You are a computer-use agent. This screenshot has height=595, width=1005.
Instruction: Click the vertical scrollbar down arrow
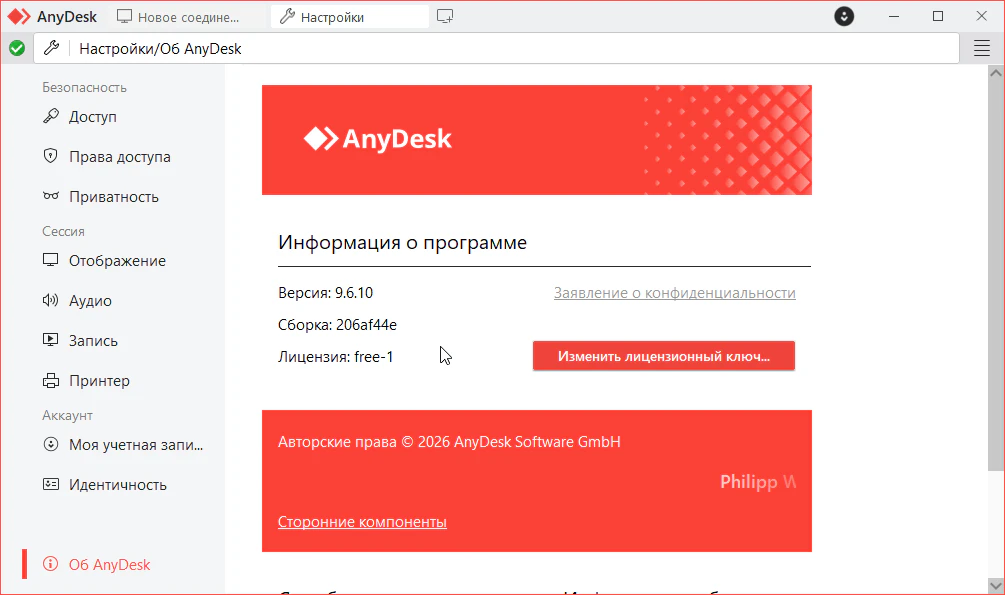[995, 585]
